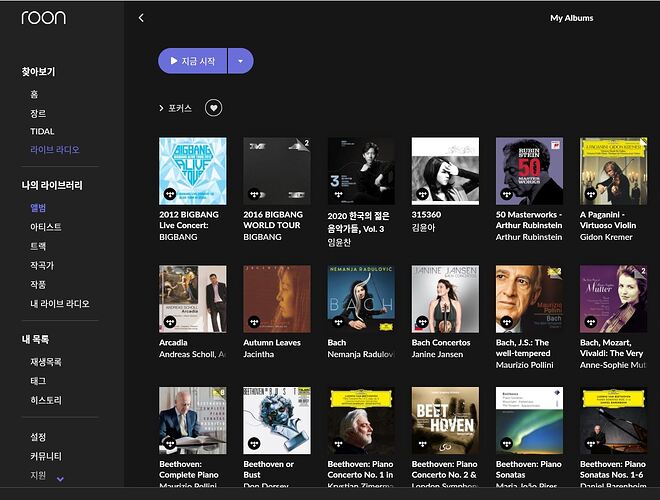
Task: Click TIDAL badge on 2016 BIGBANG cover
Action: 254,194
